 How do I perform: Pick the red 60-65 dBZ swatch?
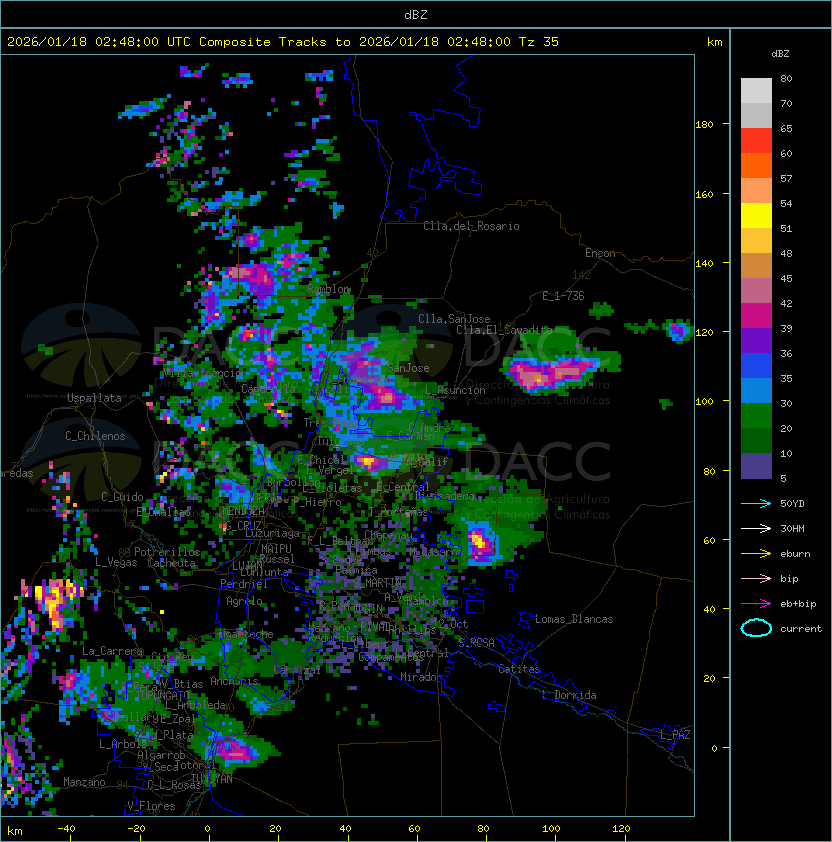pyautogui.click(x=756, y=141)
